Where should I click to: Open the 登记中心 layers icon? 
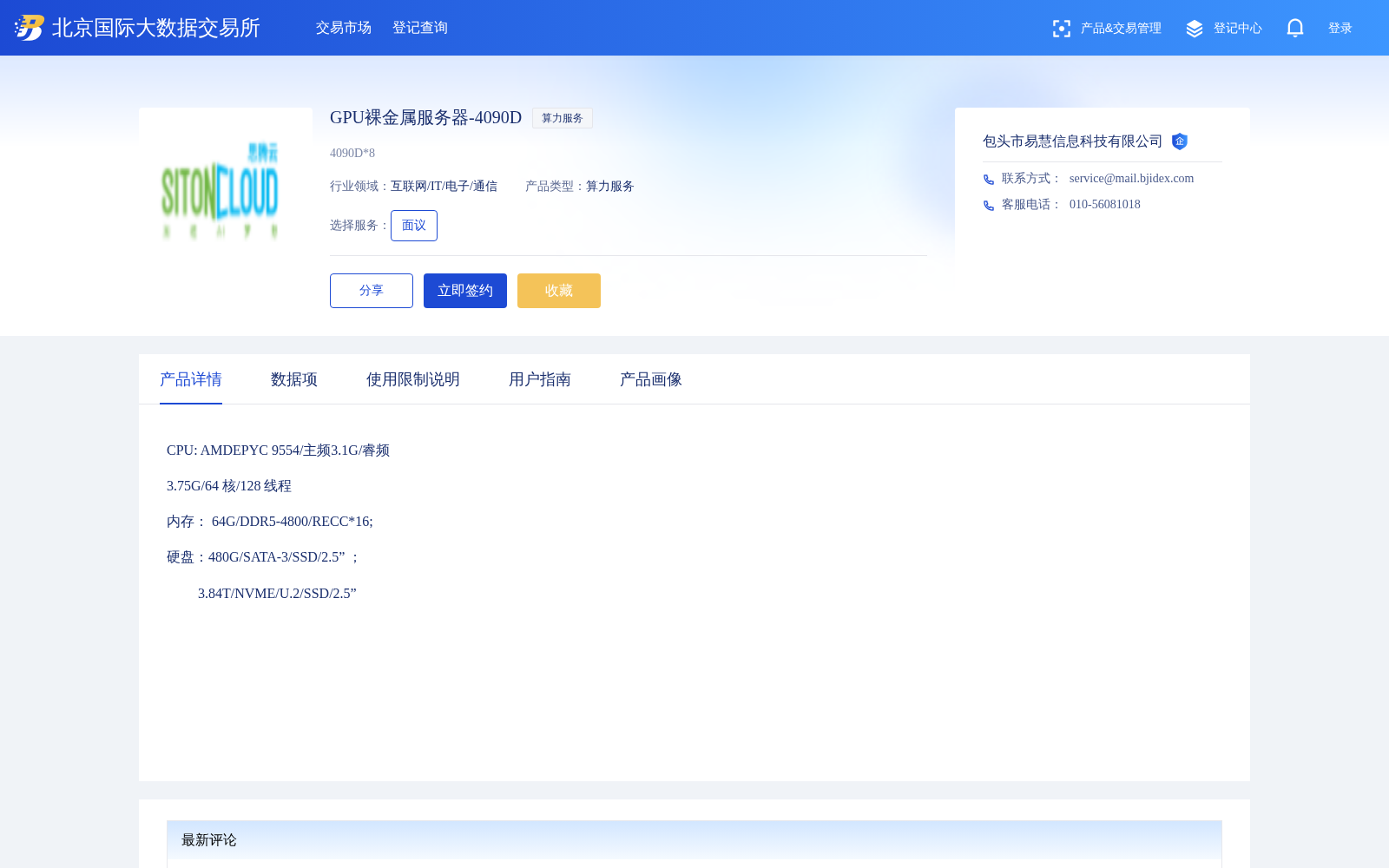(x=1195, y=29)
